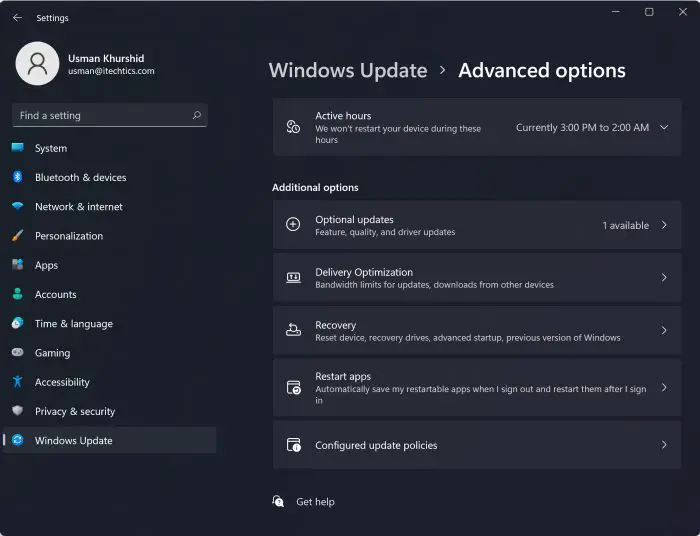Open Recovery options
700x536 pixels.
coord(477,330)
